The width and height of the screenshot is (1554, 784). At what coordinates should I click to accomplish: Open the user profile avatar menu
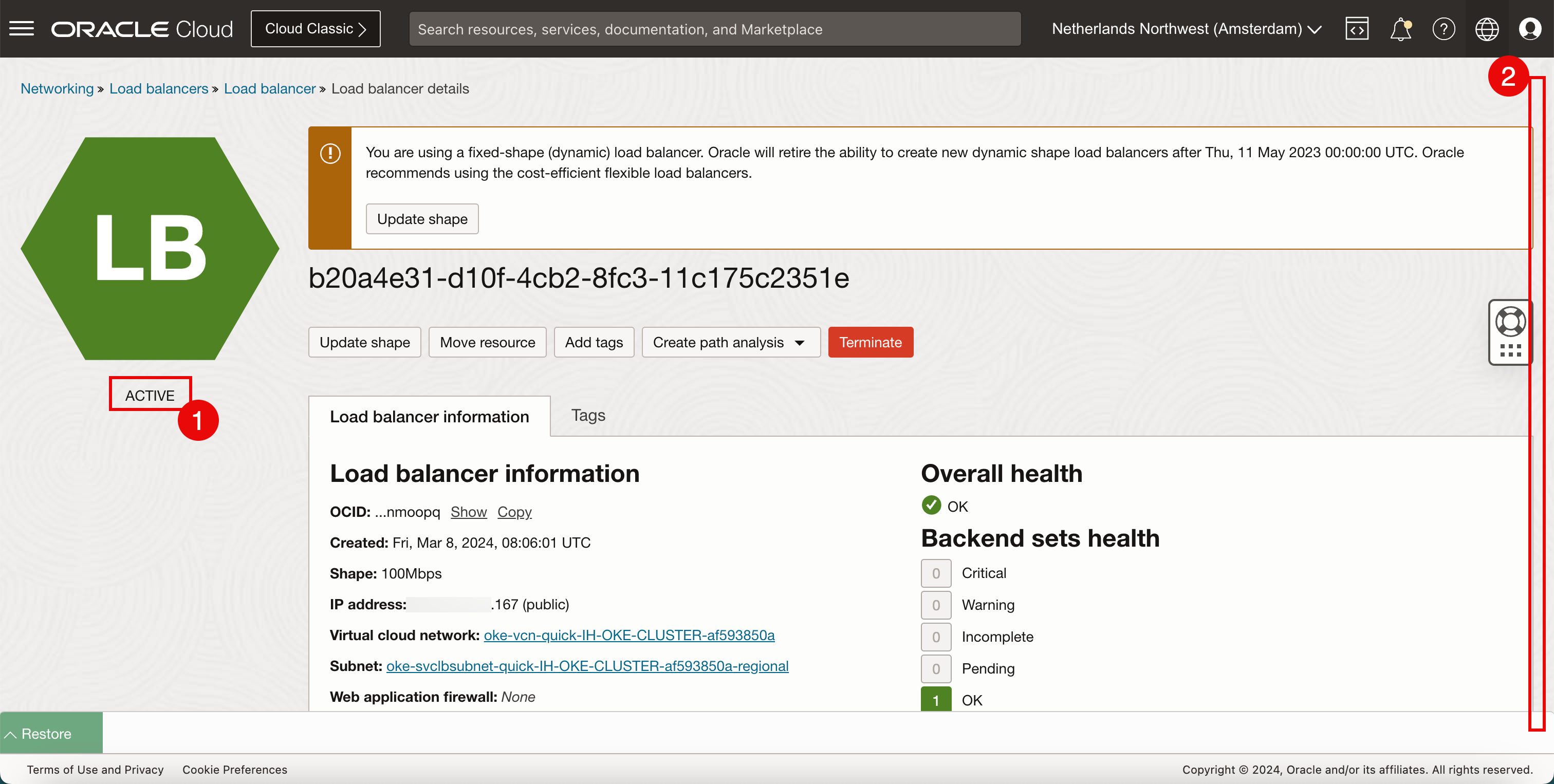coord(1530,28)
